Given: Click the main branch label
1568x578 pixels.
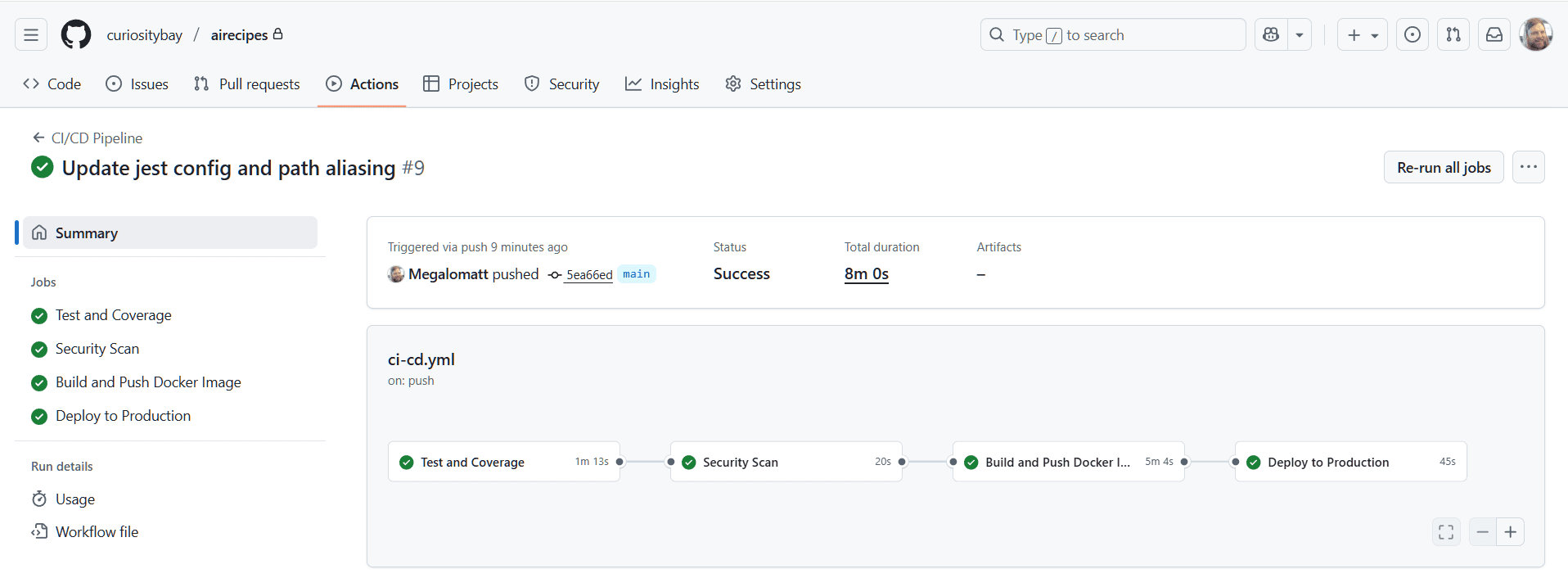Looking at the screenshot, I should 637,274.
